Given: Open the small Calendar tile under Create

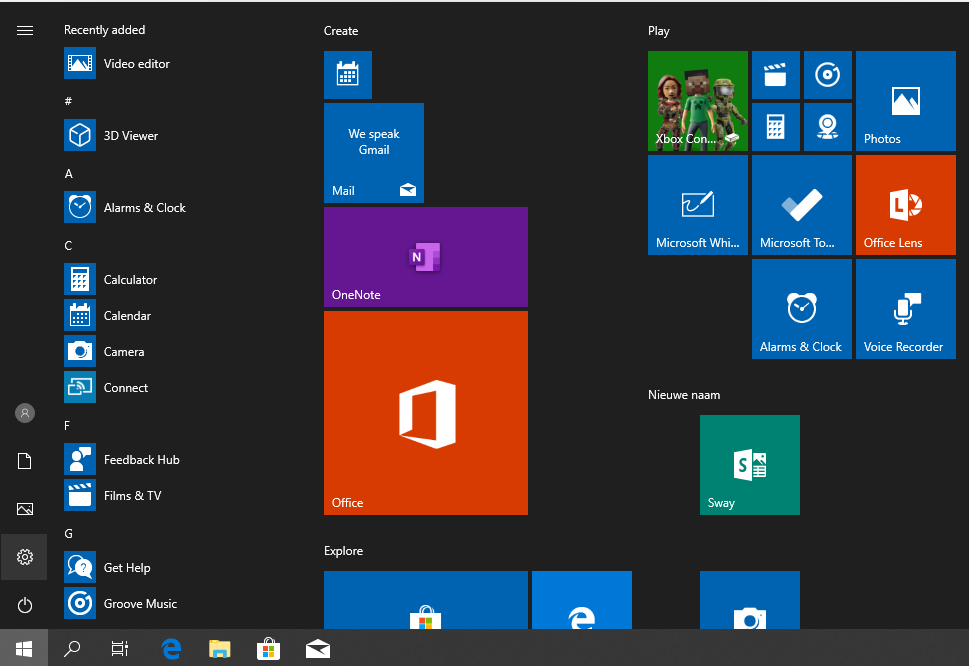Looking at the screenshot, I should 348,75.
